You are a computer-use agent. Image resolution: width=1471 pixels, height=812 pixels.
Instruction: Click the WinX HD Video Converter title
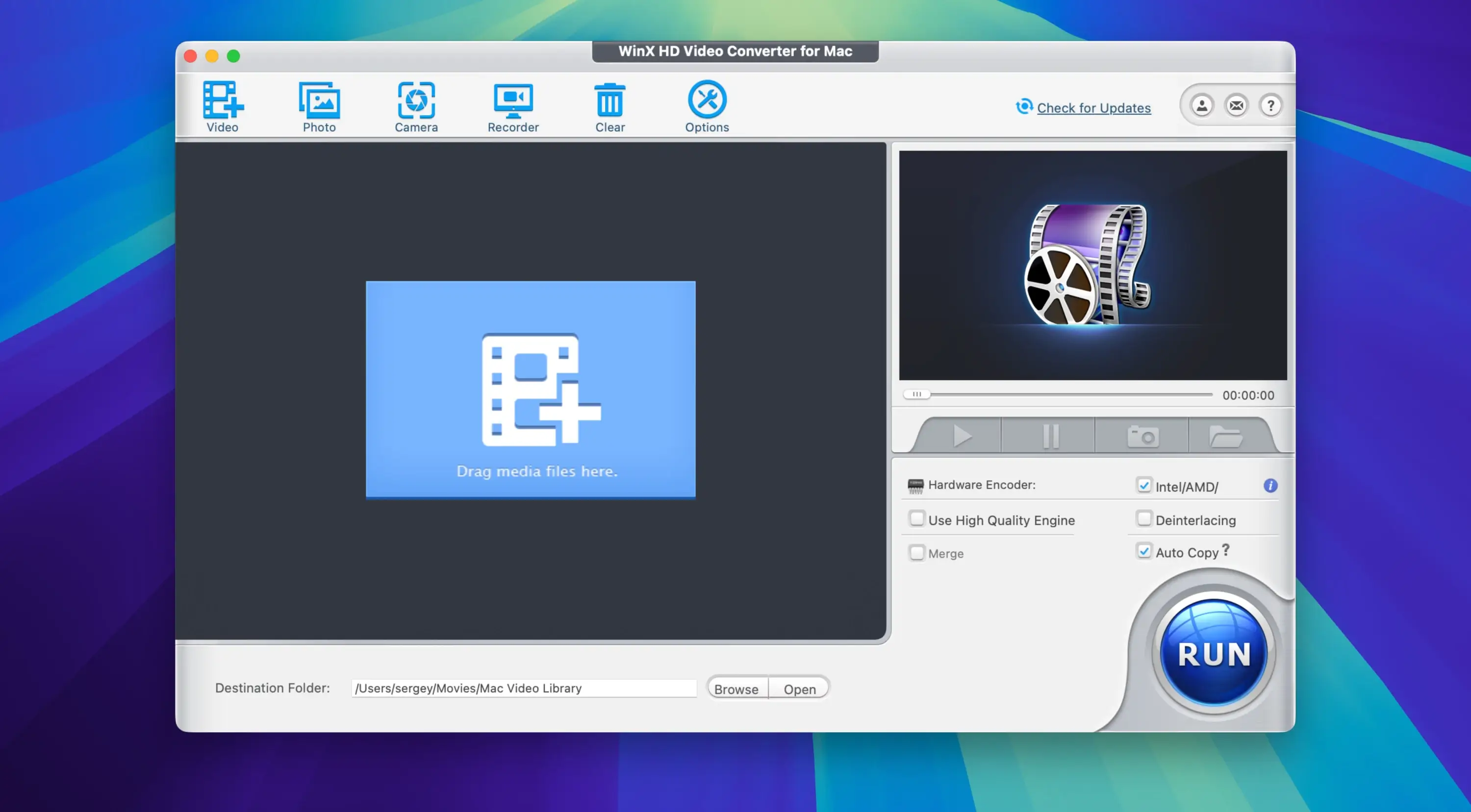(x=735, y=51)
